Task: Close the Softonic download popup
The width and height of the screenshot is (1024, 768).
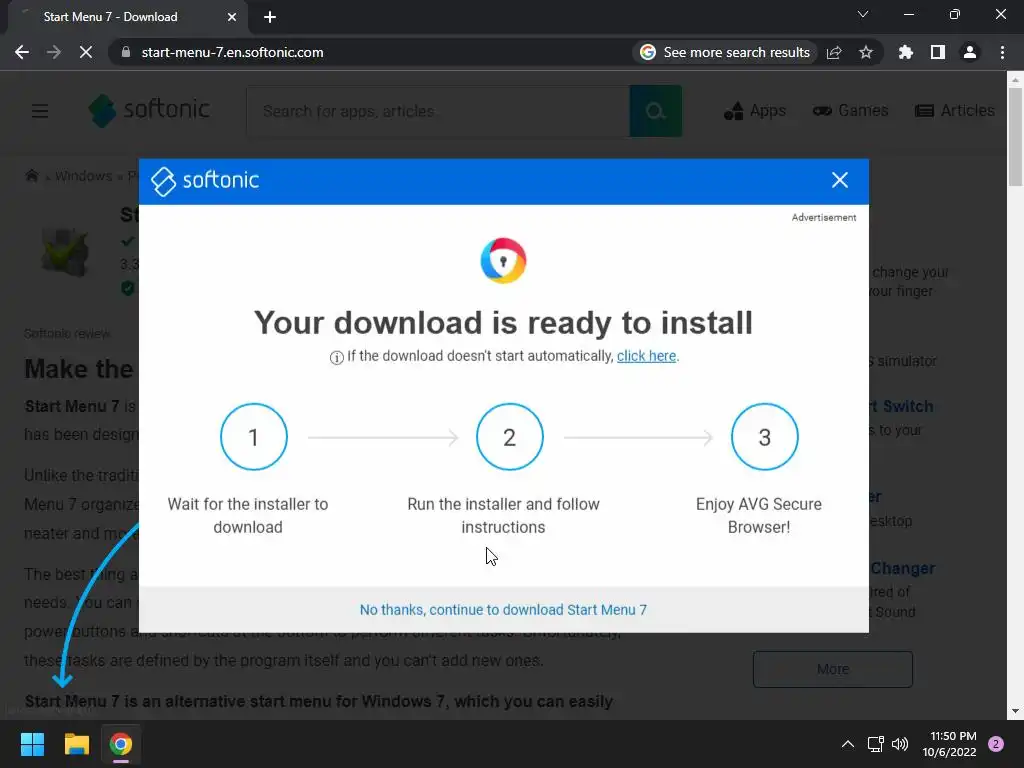Action: (839, 180)
